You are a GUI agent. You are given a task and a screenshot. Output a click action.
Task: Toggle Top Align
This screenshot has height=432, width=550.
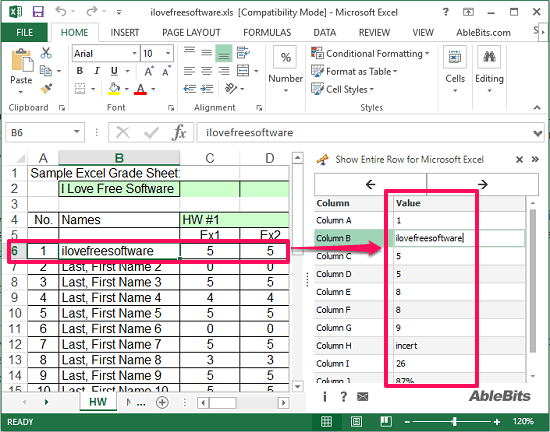click(189, 53)
